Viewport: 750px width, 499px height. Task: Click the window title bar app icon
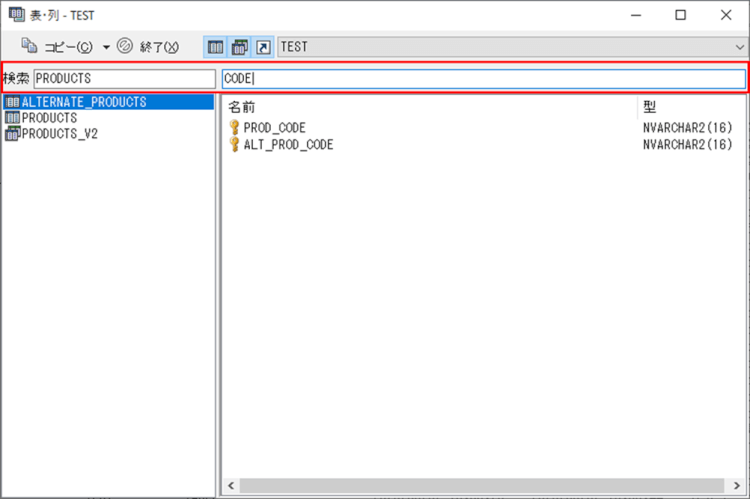tap(16, 15)
